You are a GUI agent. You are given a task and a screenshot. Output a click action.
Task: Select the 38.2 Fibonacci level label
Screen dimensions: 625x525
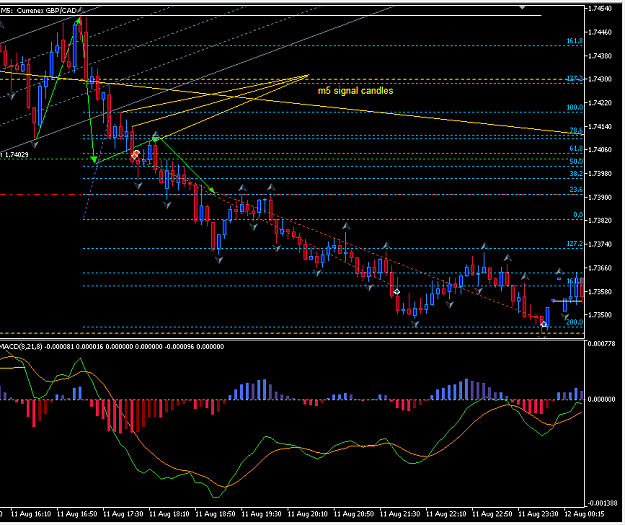[576, 174]
